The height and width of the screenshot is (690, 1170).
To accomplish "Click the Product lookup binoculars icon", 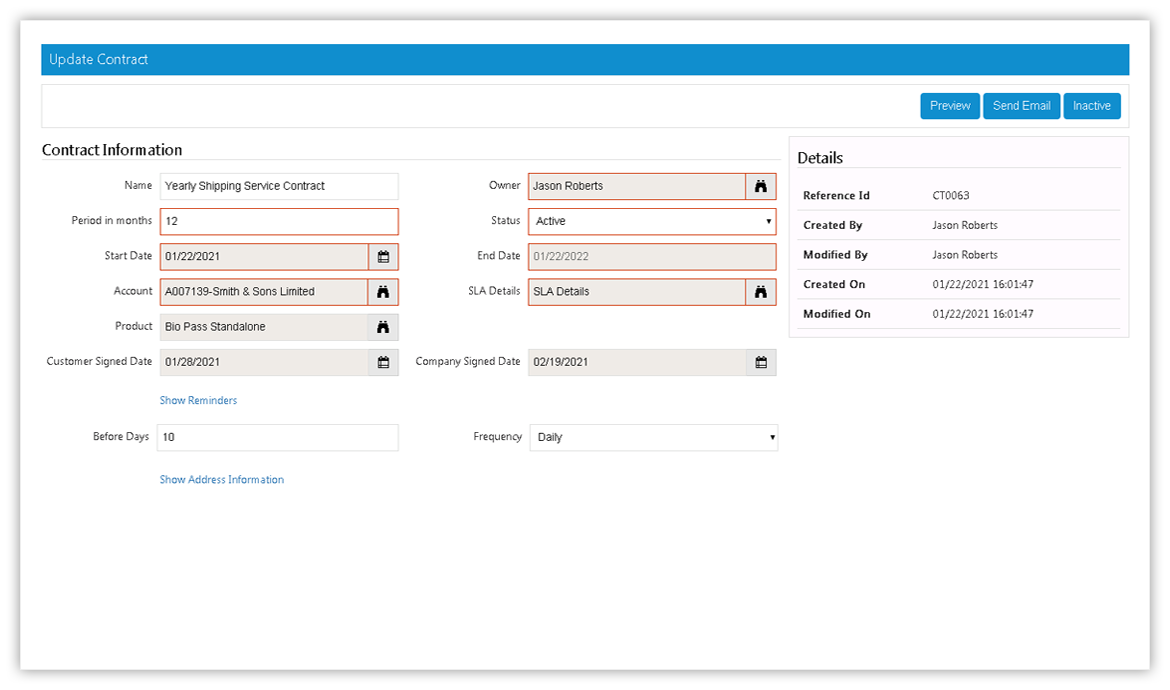I will point(383,327).
